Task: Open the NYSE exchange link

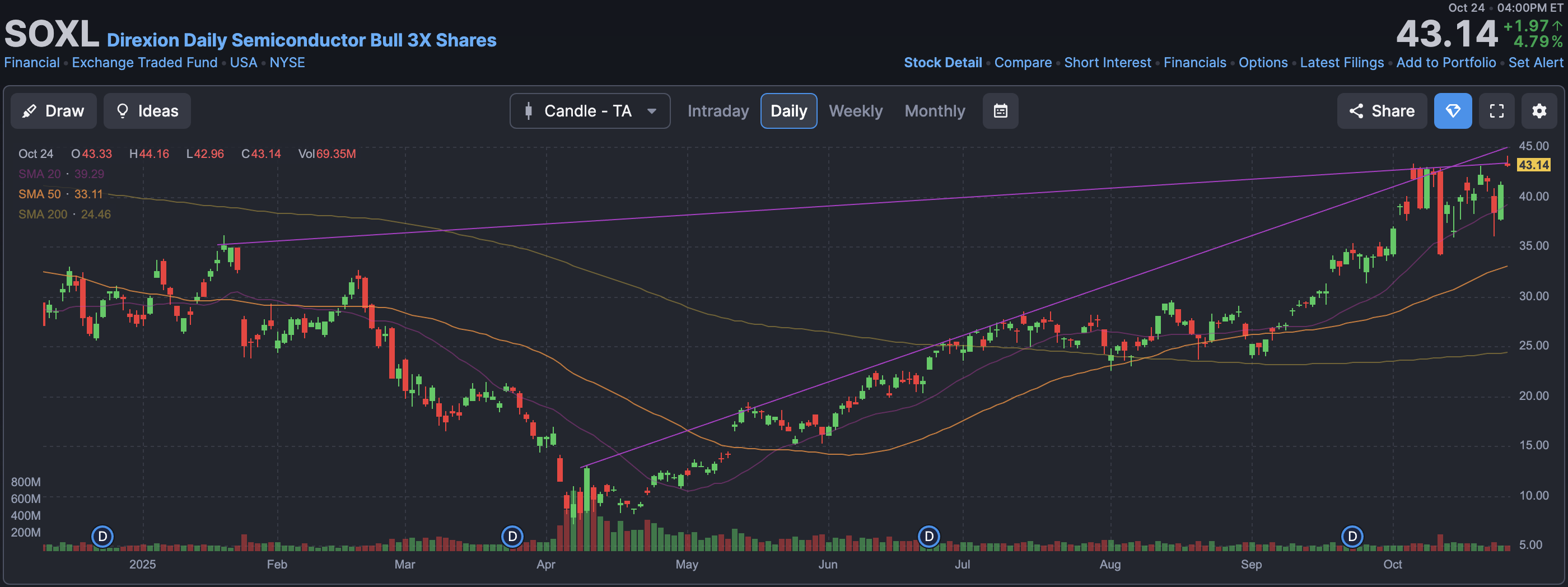Action: click(x=287, y=63)
